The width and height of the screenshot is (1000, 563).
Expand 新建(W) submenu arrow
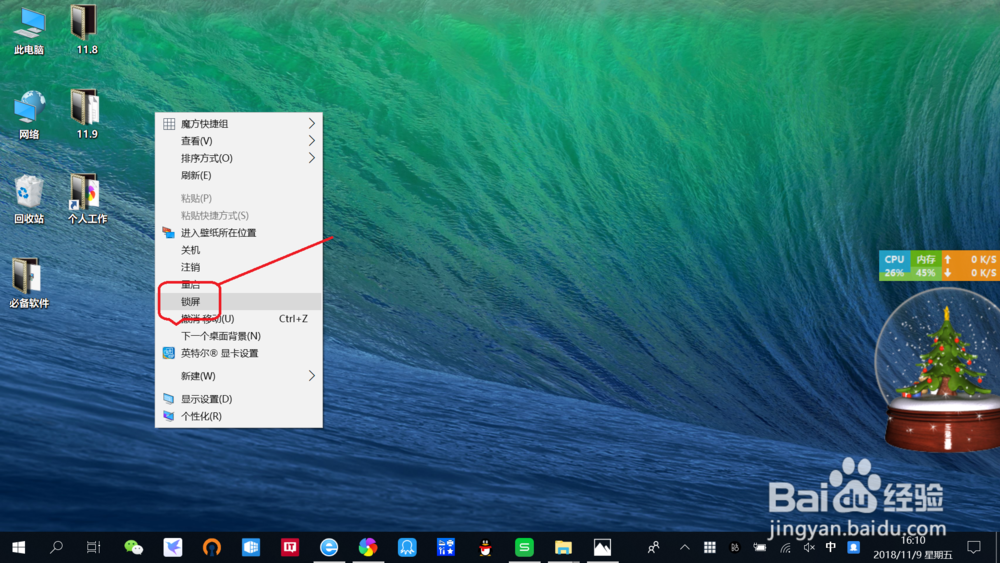point(312,376)
